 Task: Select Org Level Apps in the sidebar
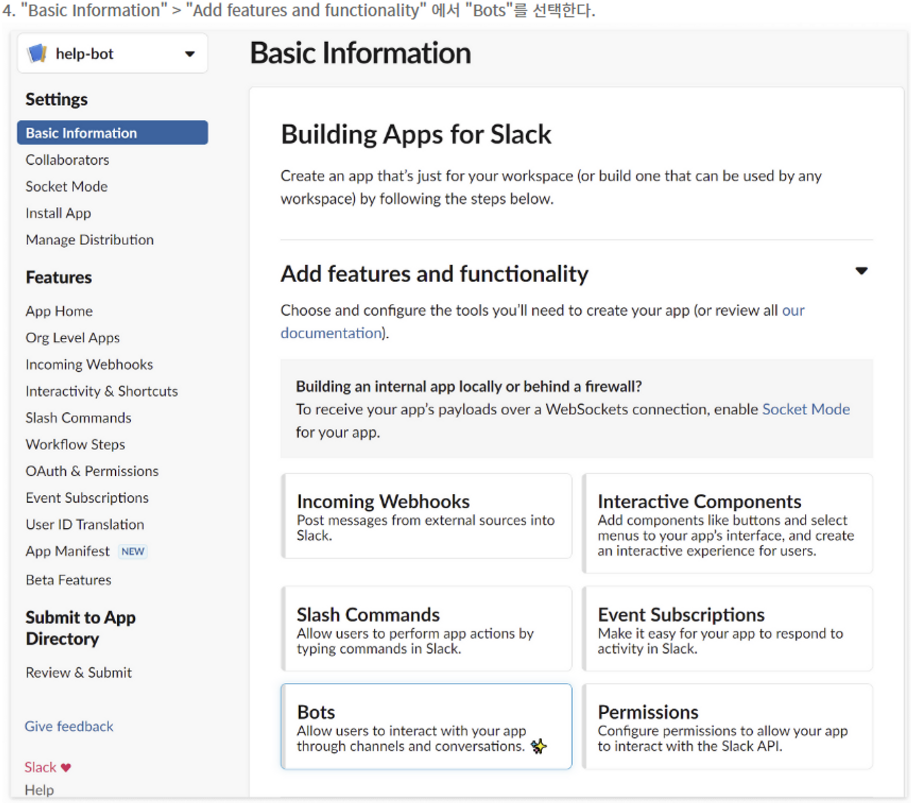[73, 338]
